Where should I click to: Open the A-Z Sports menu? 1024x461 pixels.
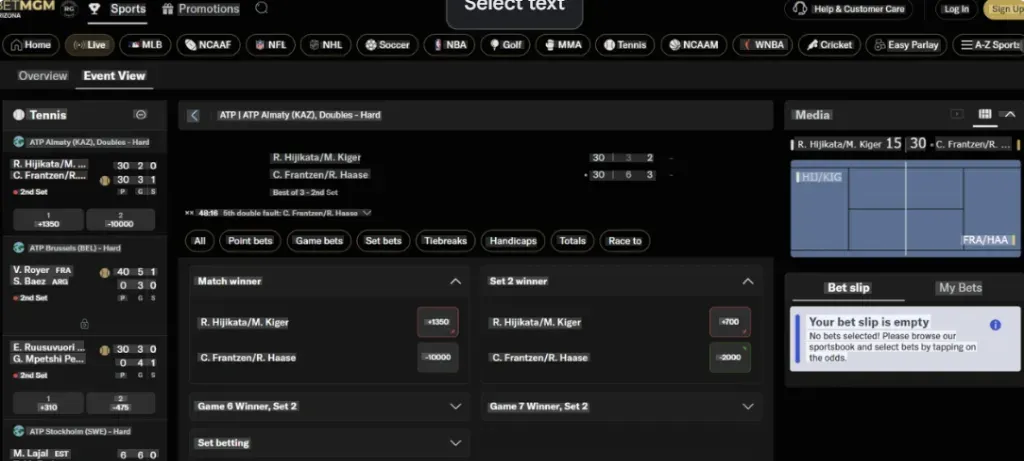(988, 45)
